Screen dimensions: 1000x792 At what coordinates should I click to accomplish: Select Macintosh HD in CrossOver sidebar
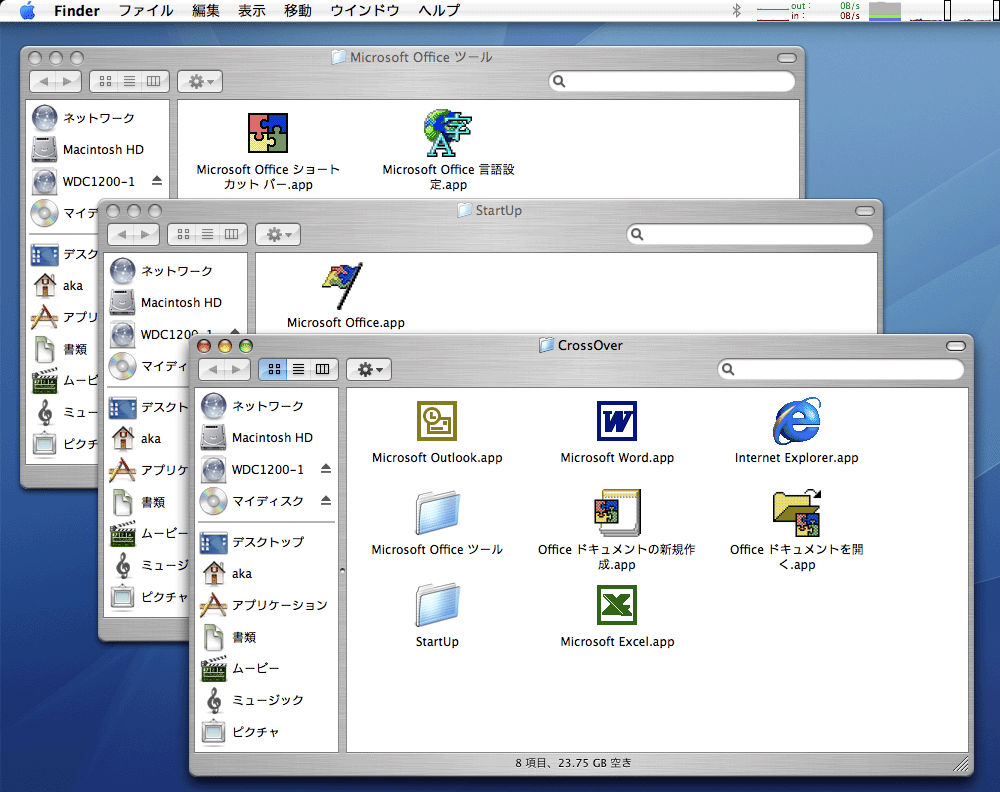267,437
